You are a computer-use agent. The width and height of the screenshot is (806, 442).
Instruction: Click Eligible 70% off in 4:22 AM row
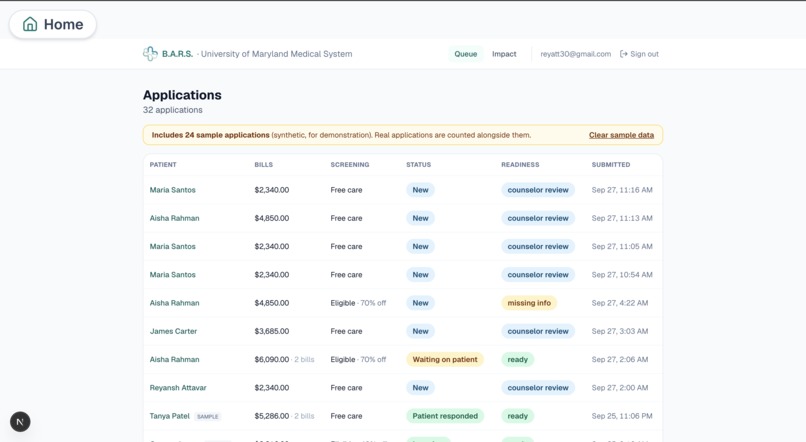(x=358, y=303)
